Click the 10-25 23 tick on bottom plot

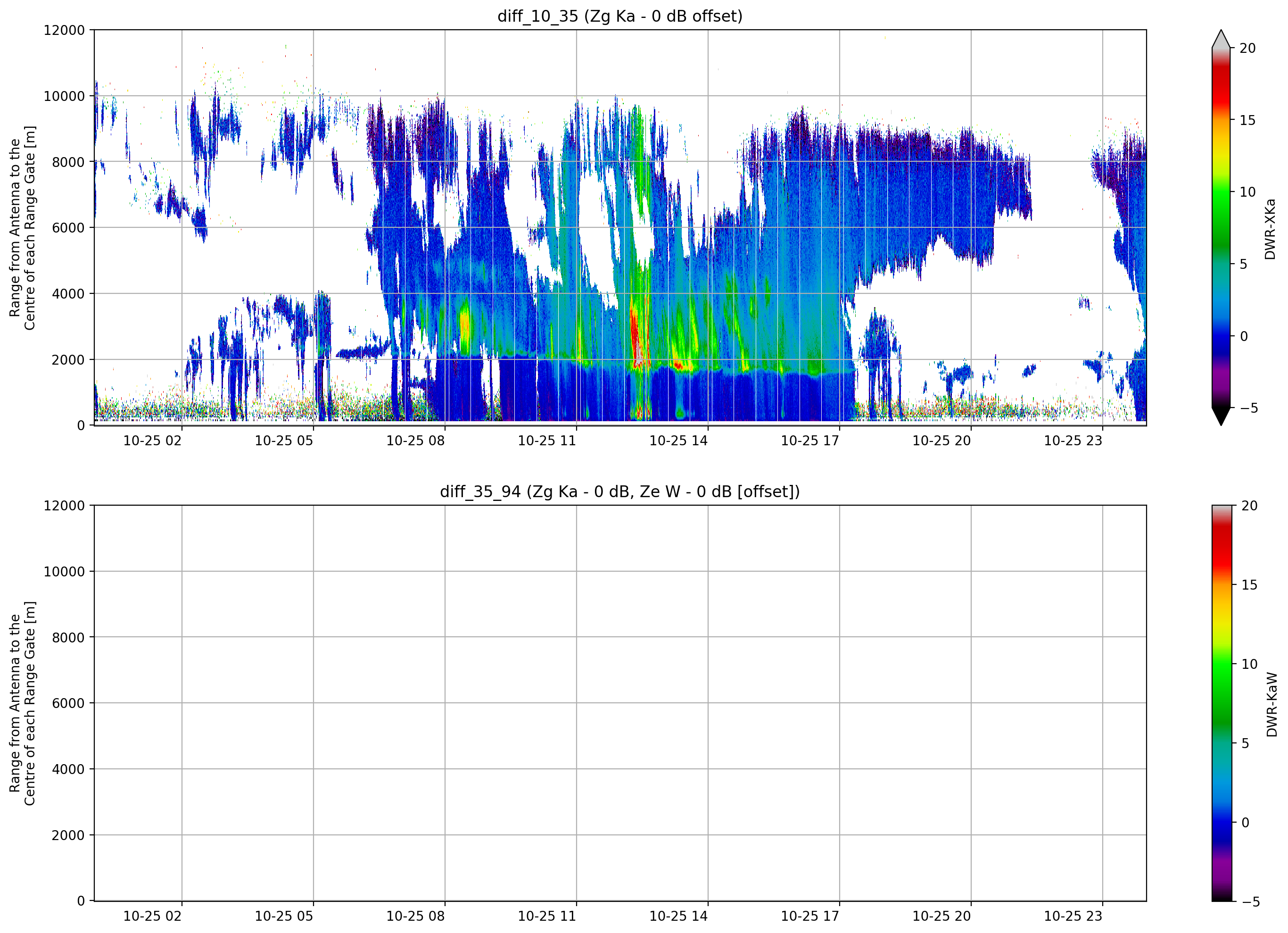pos(1073,916)
